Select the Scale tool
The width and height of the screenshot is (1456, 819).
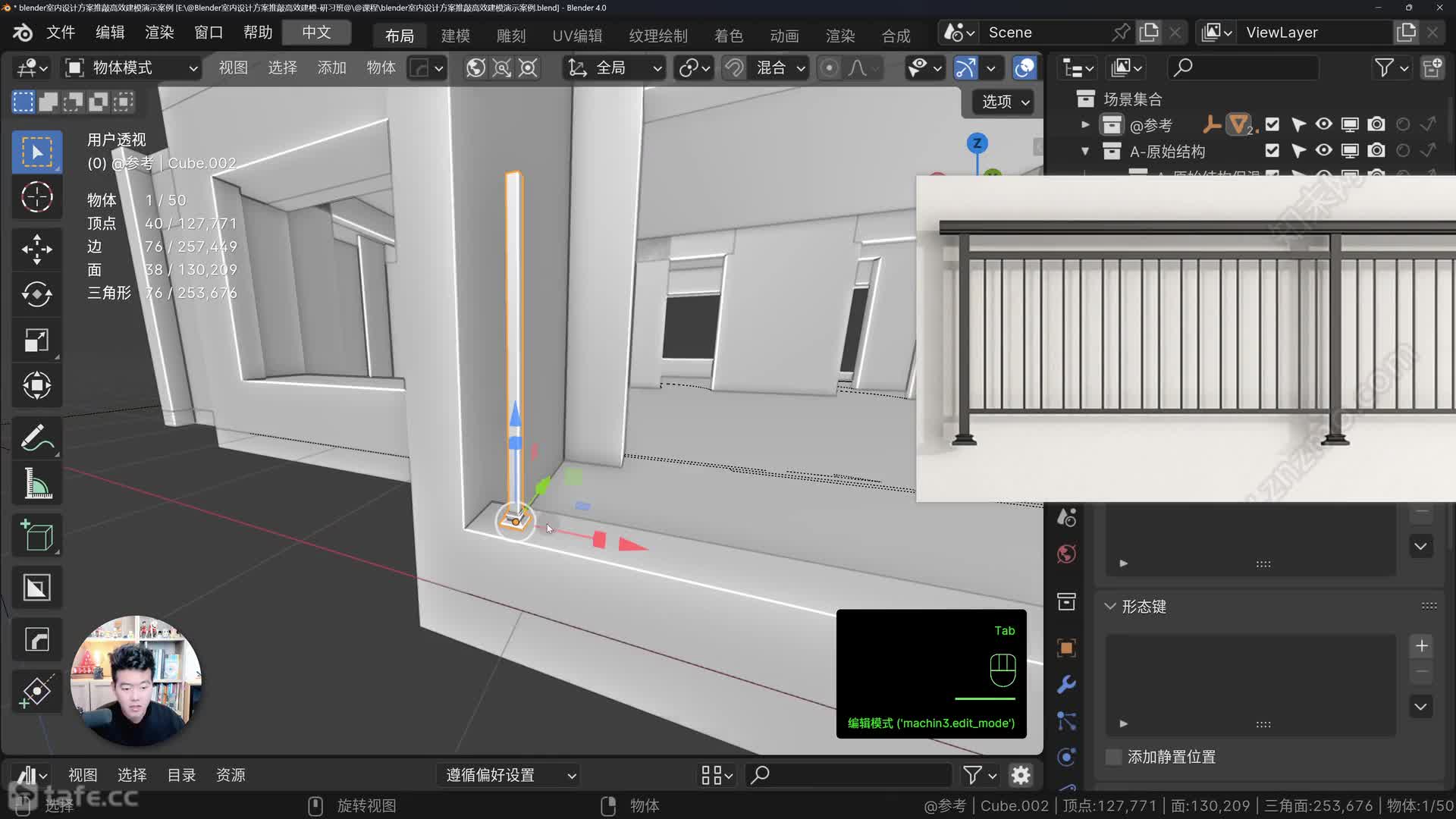point(36,340)
